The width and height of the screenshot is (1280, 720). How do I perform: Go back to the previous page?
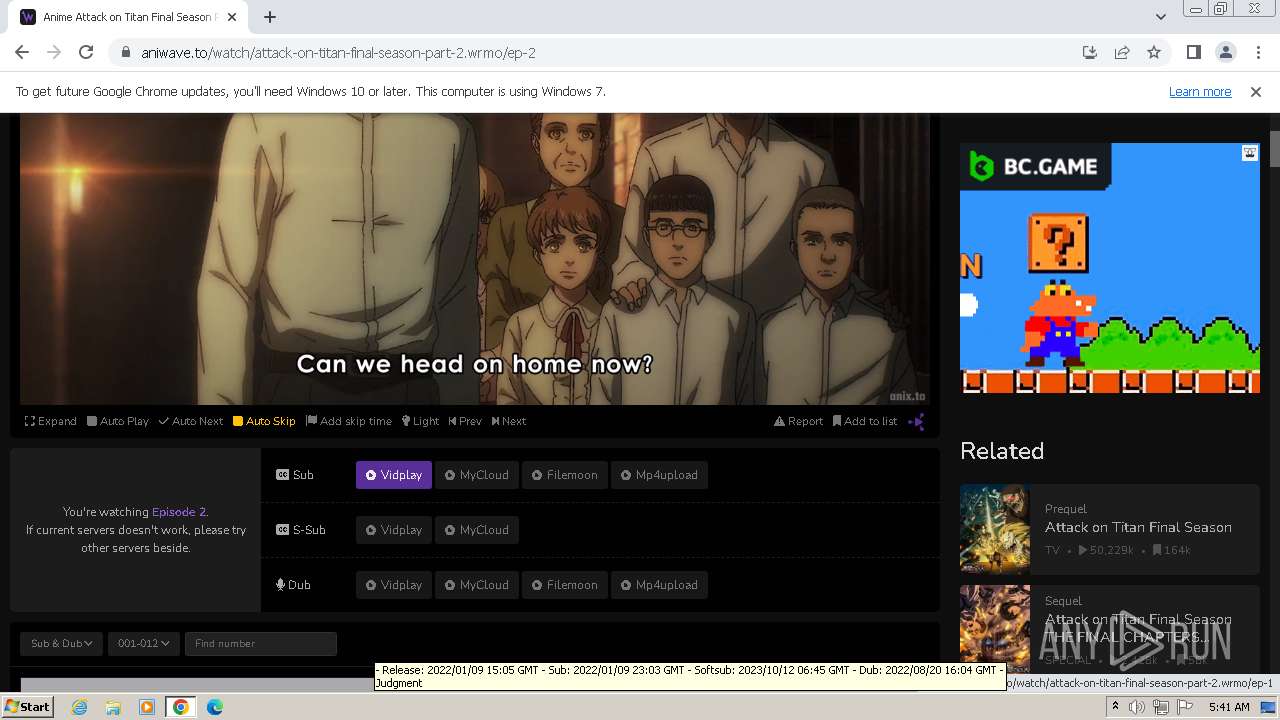22,53
